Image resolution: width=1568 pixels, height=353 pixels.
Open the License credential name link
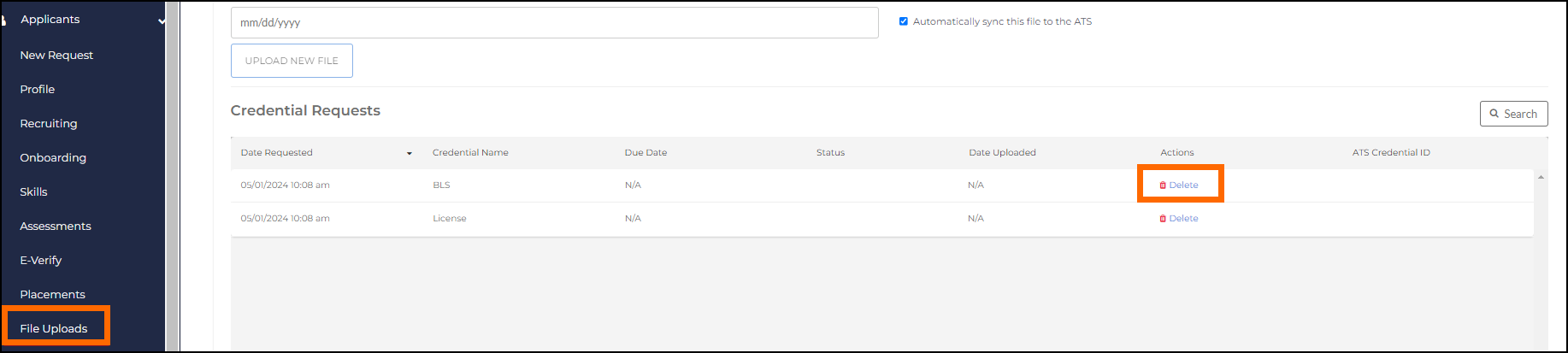click(450, 219)
